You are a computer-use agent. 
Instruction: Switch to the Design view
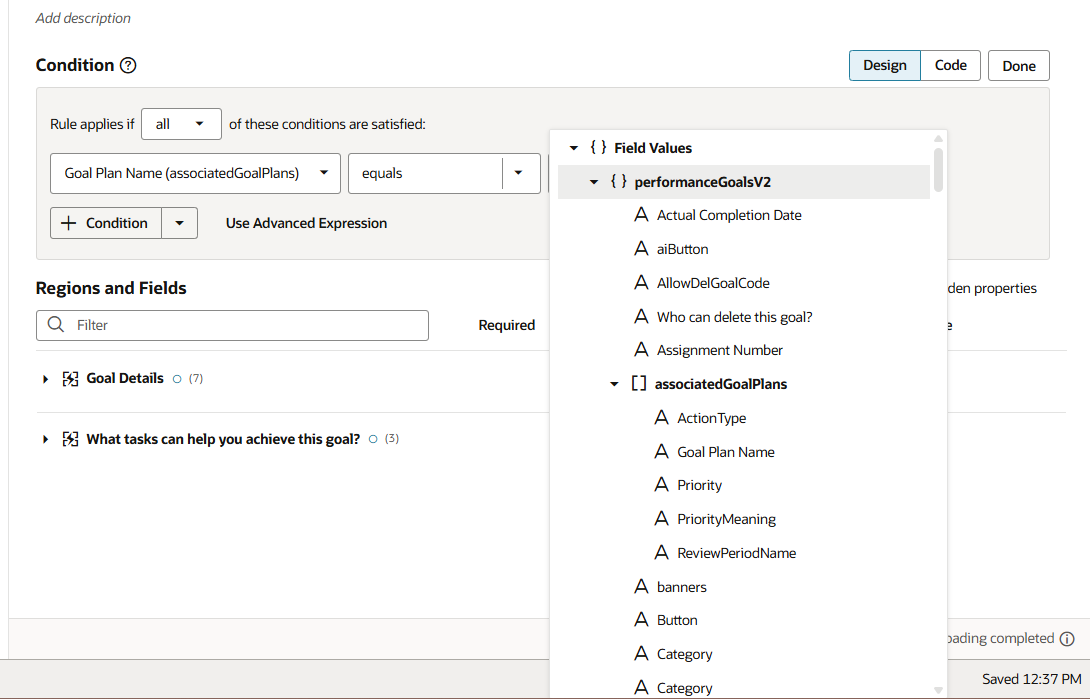884,65
